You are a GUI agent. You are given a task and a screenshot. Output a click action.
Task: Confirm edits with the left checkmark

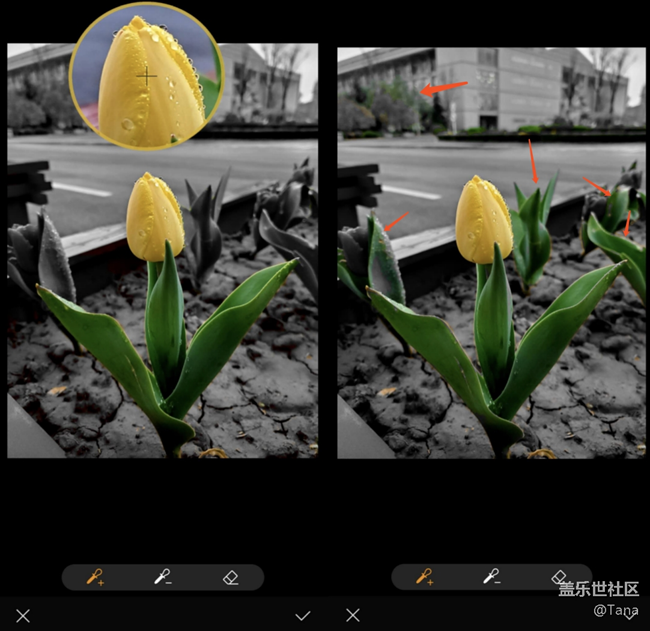303,615
